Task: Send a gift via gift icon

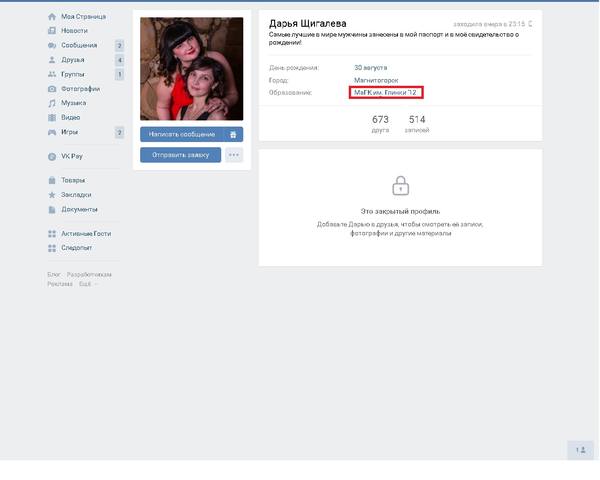Action: (233, 134)
